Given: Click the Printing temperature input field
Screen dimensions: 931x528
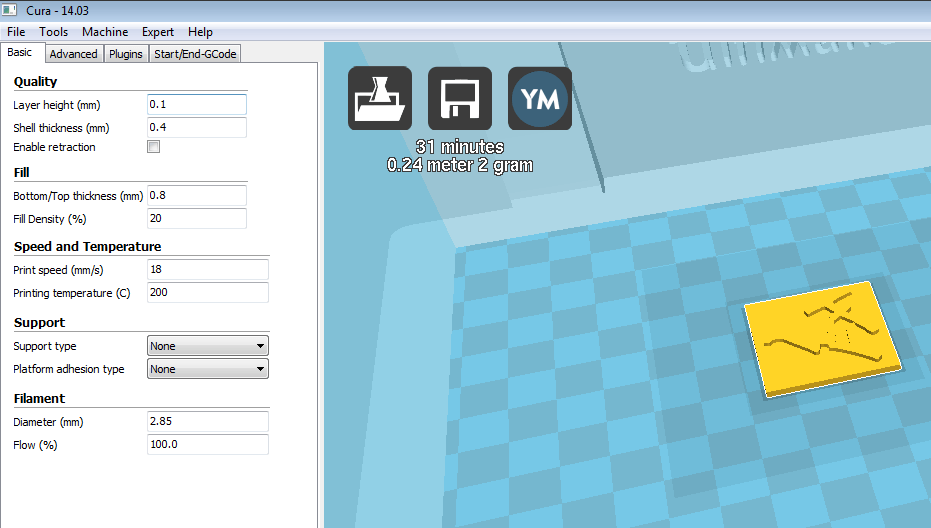Looking at the screenshot, I should coord(208,293).
